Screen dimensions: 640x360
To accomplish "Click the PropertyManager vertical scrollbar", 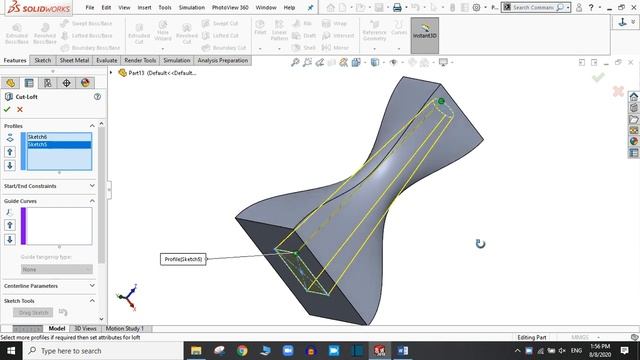I will [x=102, y=195].
